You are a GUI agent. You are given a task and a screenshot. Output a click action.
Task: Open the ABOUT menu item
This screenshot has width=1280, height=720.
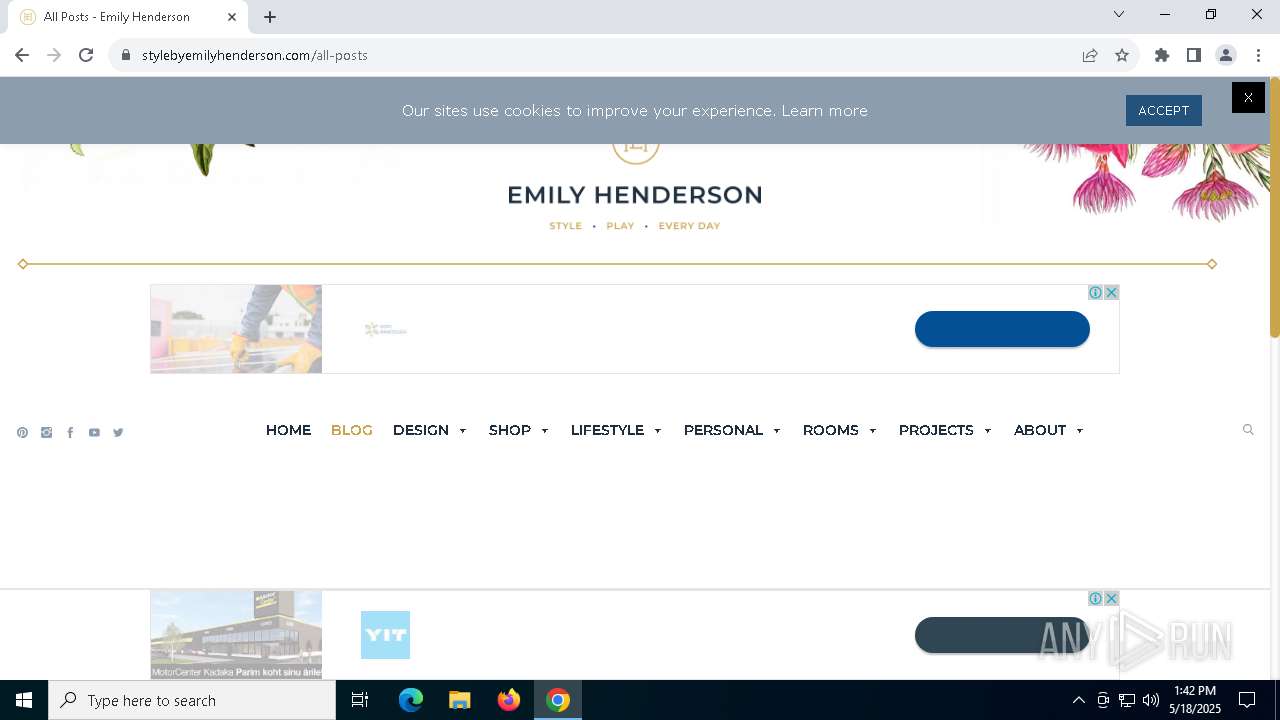[x=1040, y=430]
